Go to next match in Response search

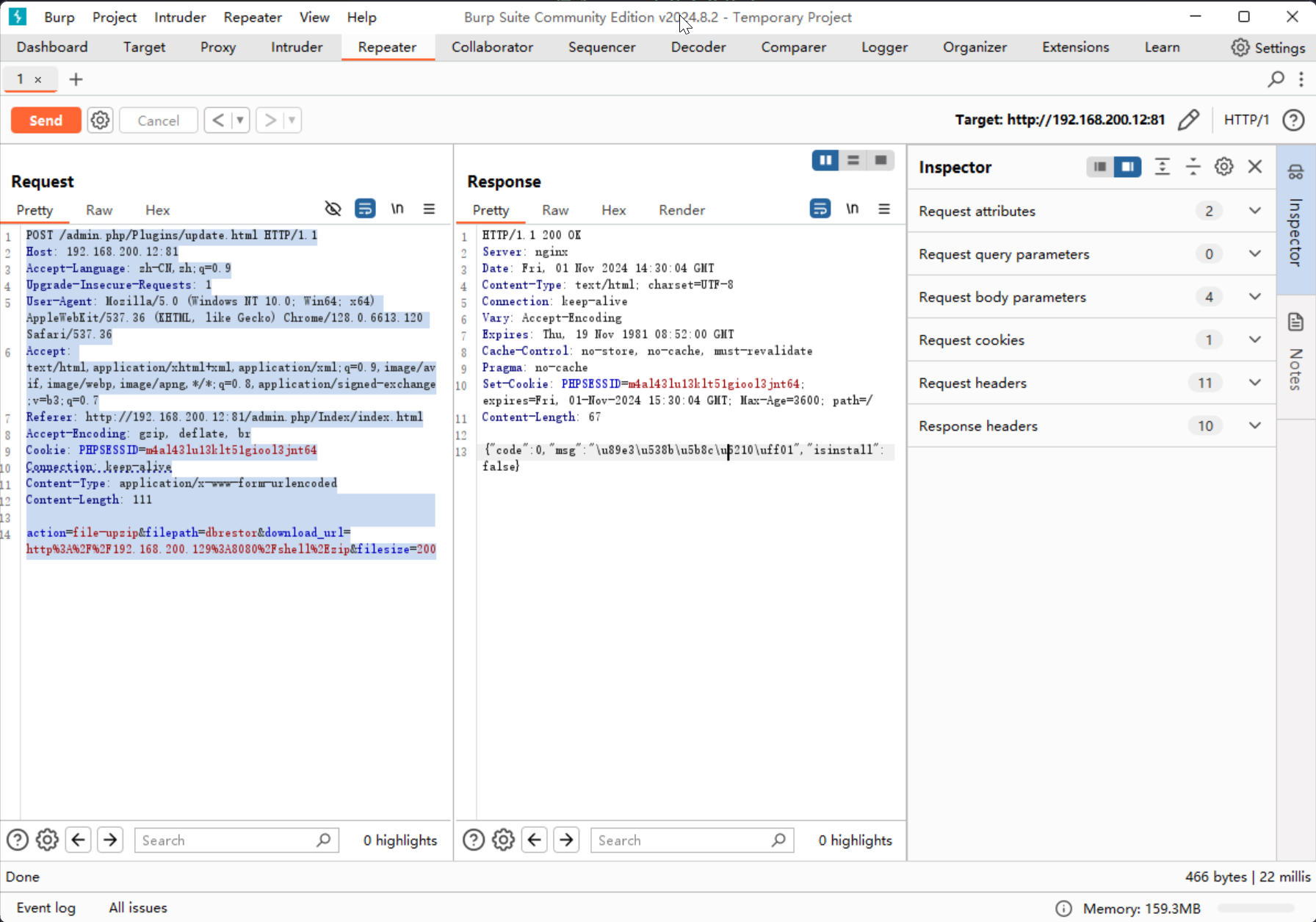tap(566, 840)
